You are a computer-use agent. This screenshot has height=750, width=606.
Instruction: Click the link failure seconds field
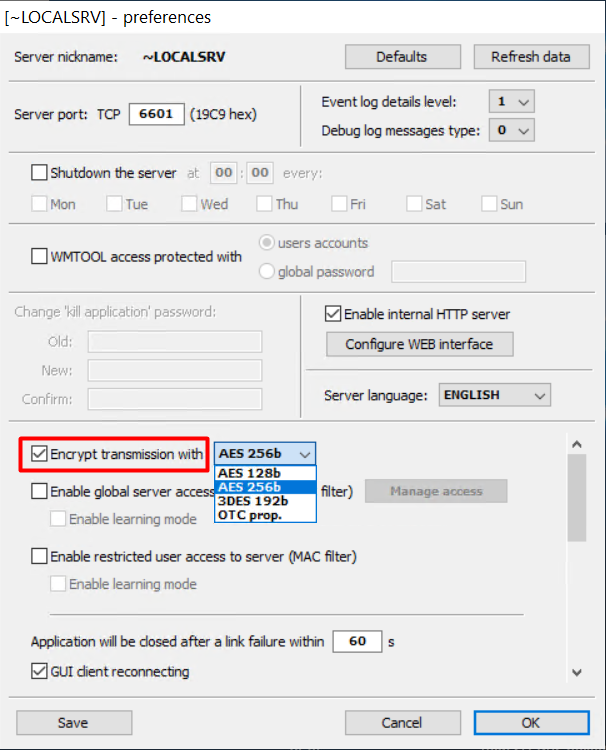357,642
